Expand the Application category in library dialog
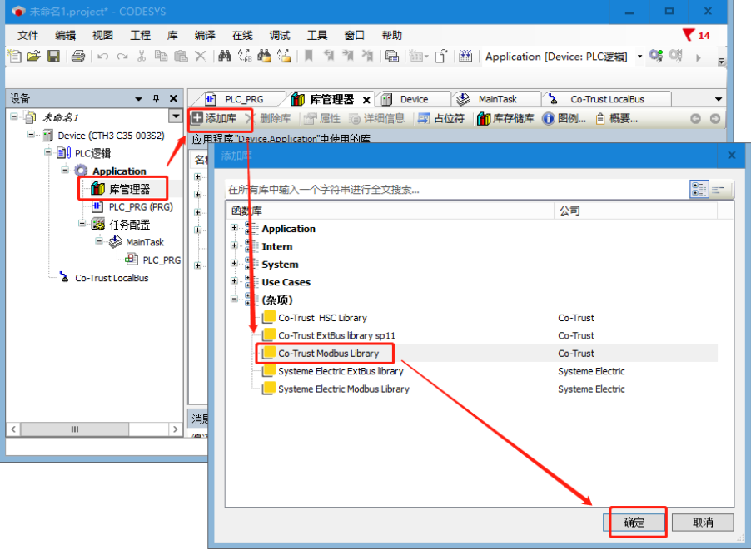The width and height of the screenshot is (752, 551). [234, 228]
